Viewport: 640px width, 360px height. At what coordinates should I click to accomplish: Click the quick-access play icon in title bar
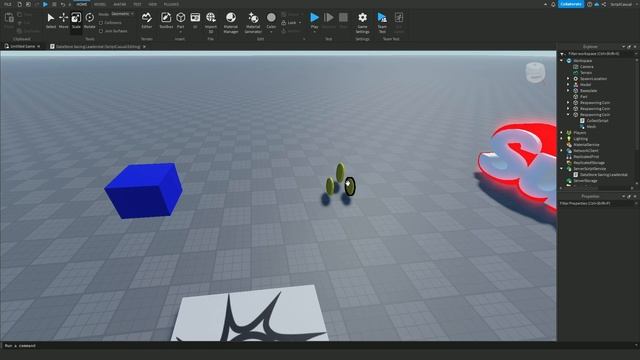[x=45, y=4]
